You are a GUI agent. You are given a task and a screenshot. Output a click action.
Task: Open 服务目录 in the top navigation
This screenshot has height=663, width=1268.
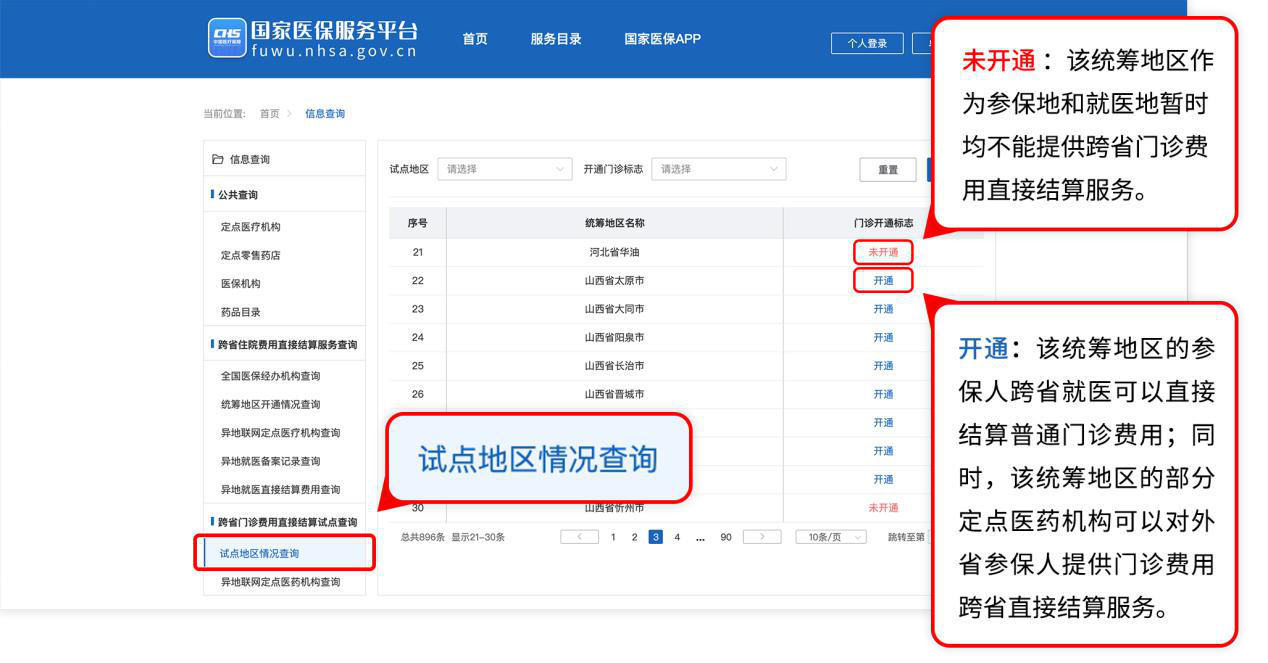556,39
